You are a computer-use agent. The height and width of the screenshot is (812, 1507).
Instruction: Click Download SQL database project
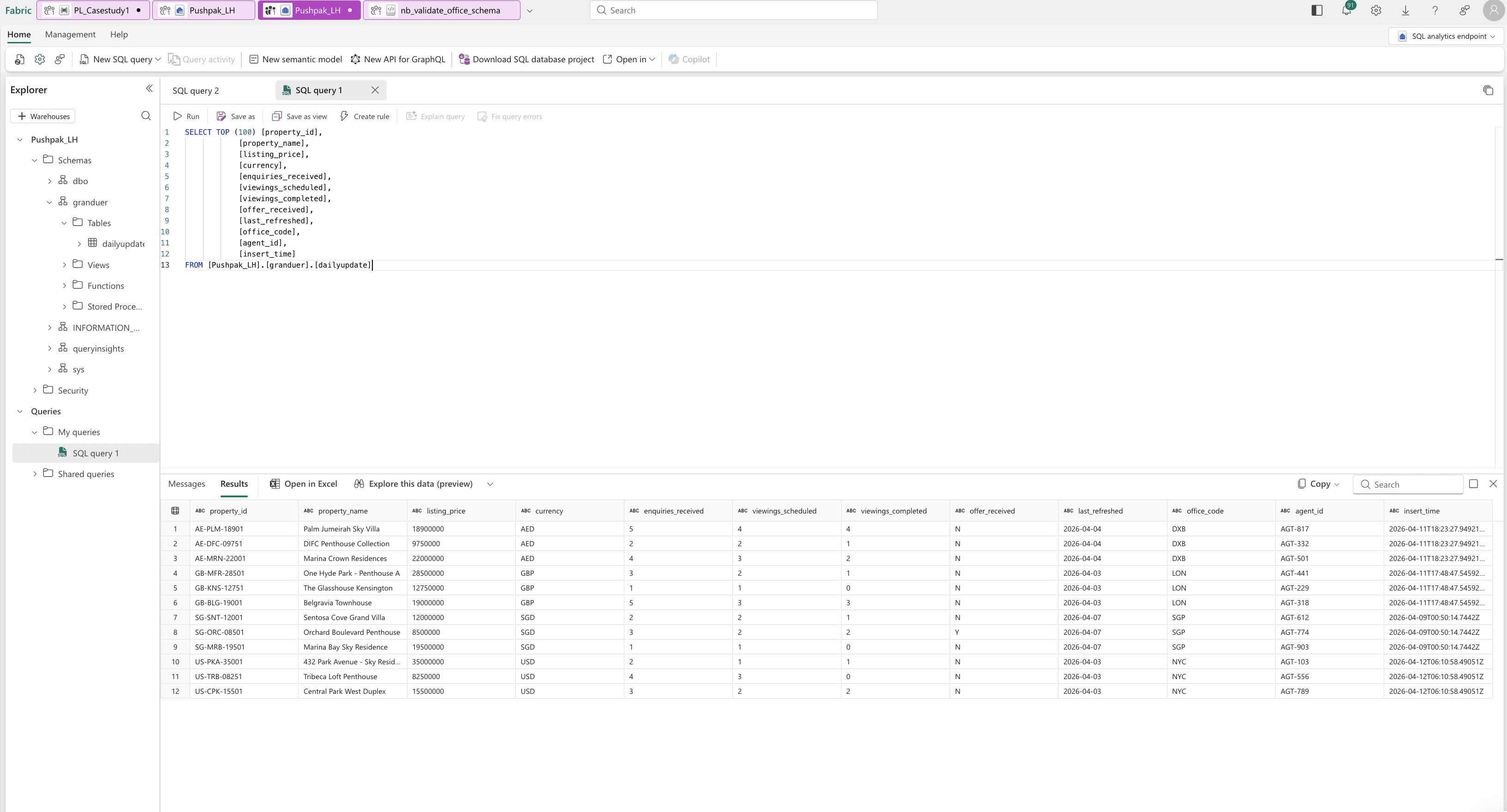[x=526, y=59]
